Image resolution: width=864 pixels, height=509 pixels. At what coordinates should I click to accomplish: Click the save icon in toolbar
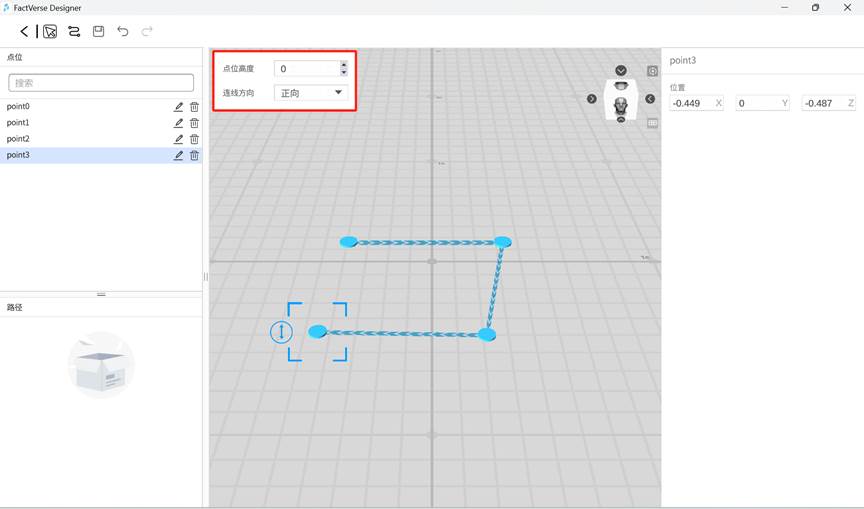pyautogui.click(x=98, y=32)
